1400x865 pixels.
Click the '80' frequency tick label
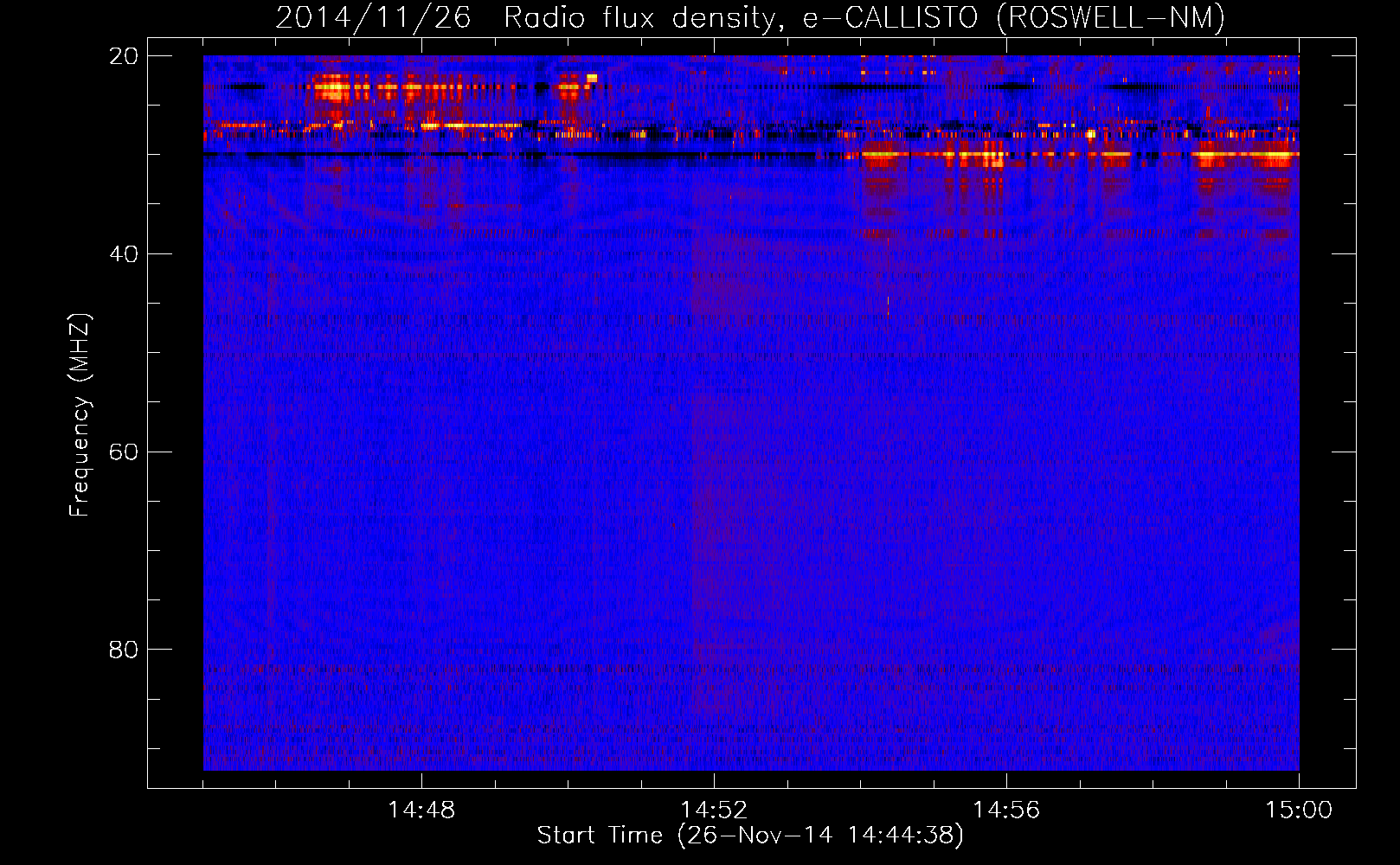pyautogui.click(x=124, y=650)
